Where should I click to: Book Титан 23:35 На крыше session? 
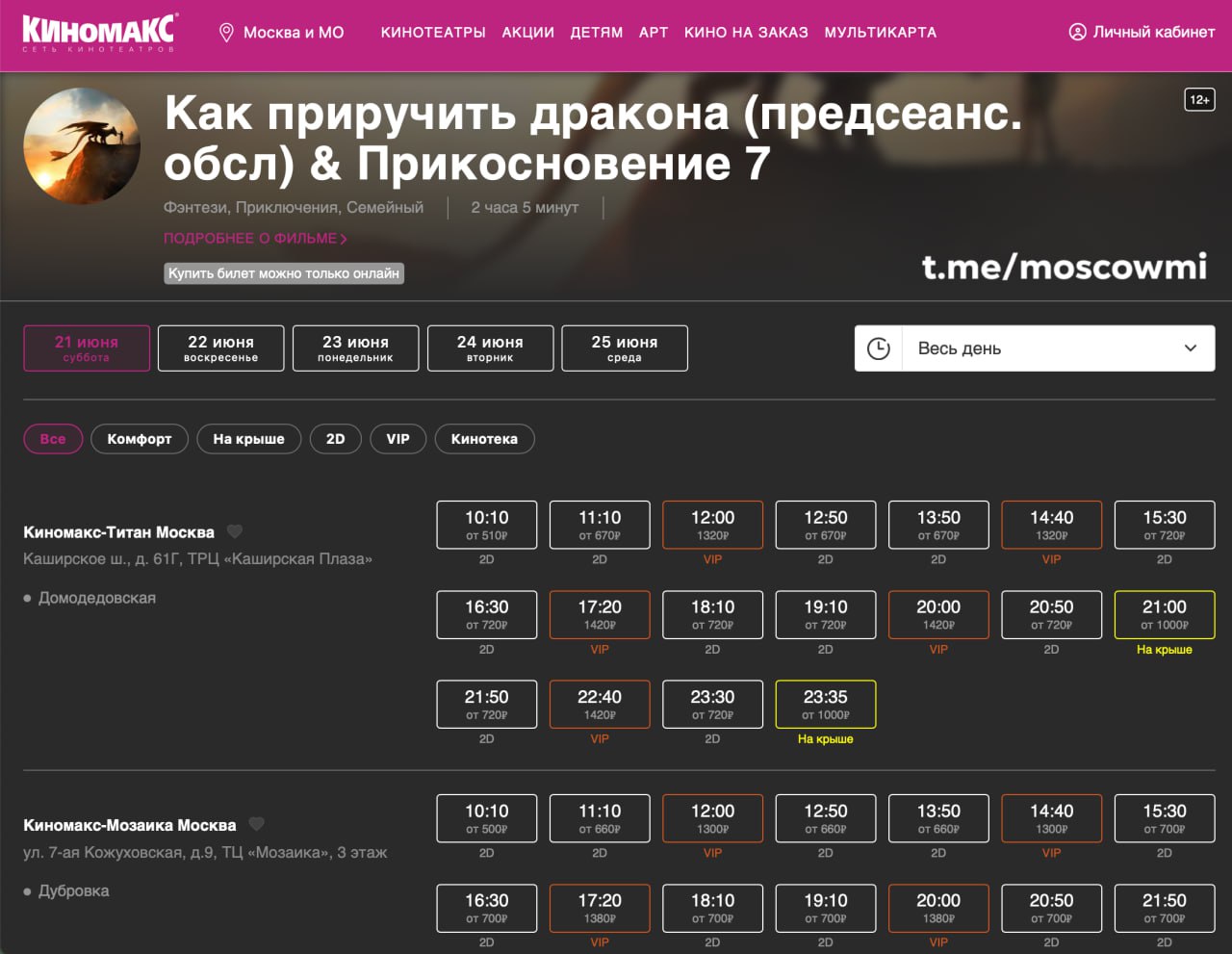tap(826, 704)
